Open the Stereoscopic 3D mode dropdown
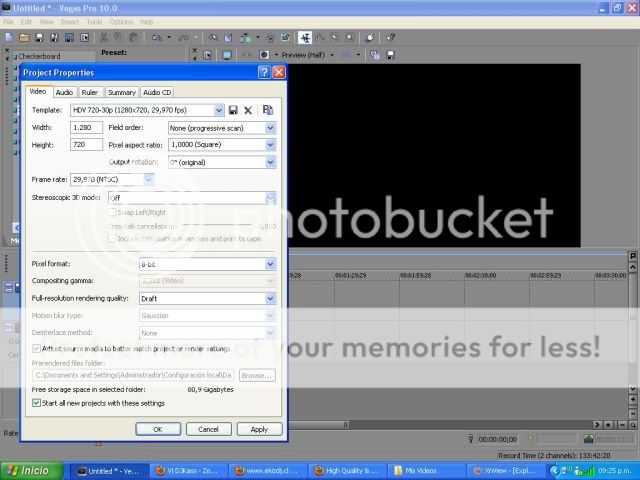Viewport: 640px width, 480px height. pyautogui.click(x=270, y=198)
